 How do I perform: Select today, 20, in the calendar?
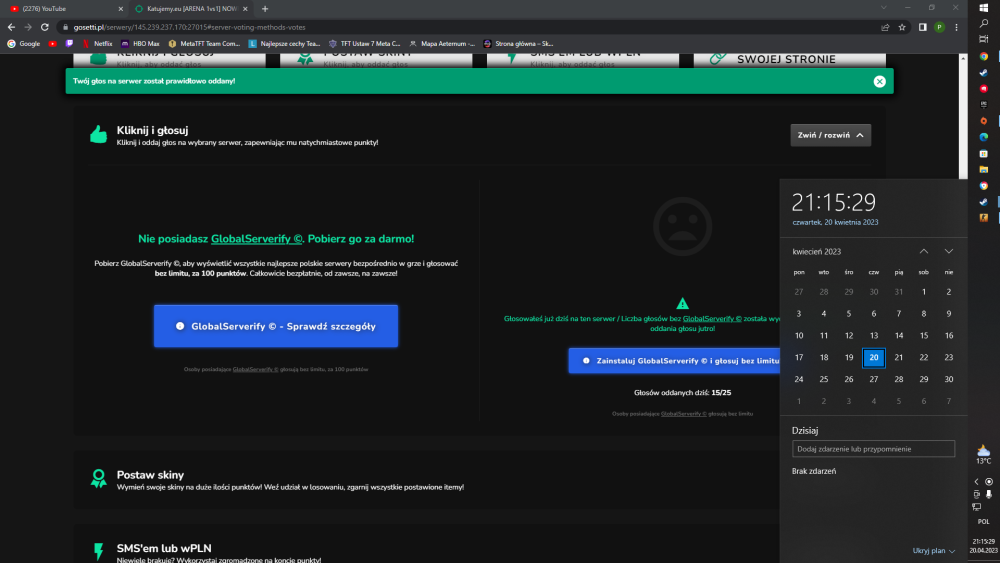874,358
